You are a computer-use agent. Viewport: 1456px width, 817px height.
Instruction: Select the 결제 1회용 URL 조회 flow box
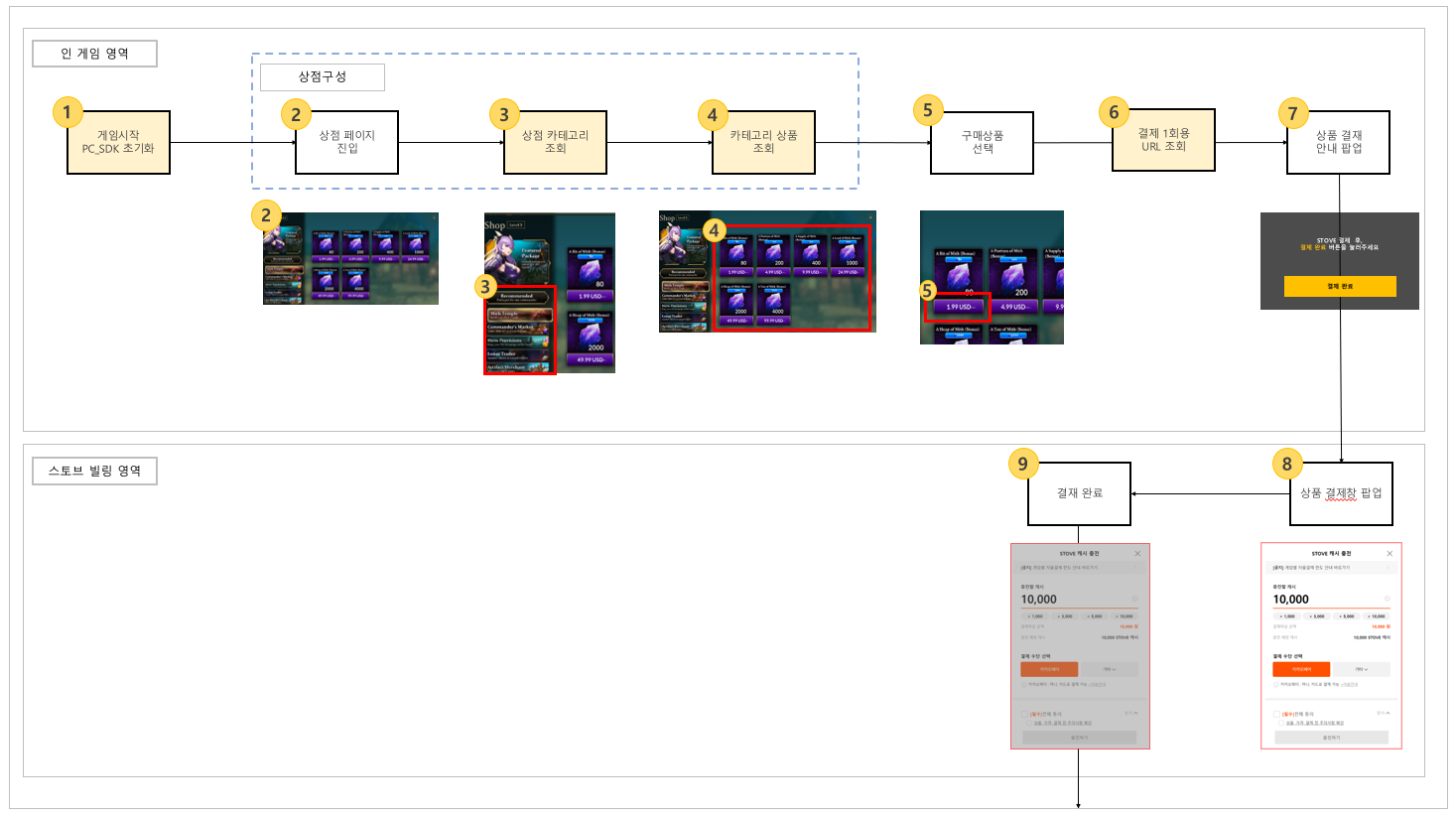[x=1164, y=140]
